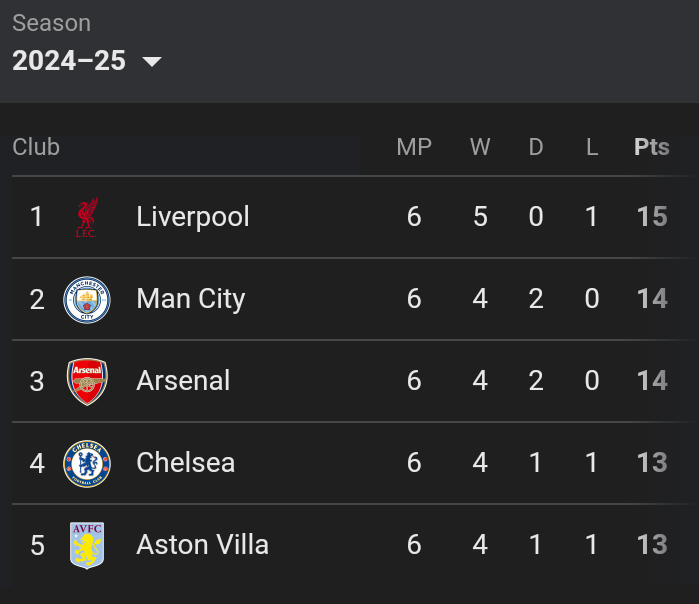Viewport: 699px width, 604px height.
Task: Open the Aston Villa team name
Action: 202,545
